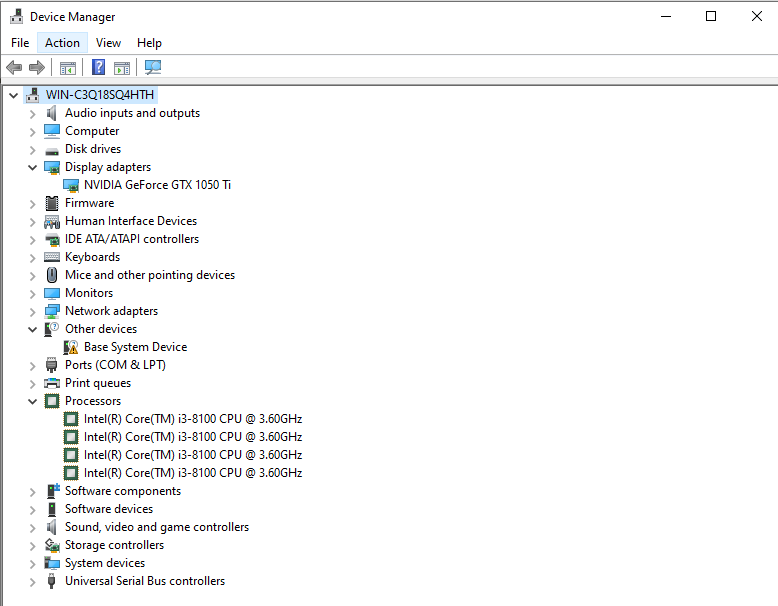Select the Monitors label
The image size is (778, 606).
pyautogui.click(x=89, y=293)
